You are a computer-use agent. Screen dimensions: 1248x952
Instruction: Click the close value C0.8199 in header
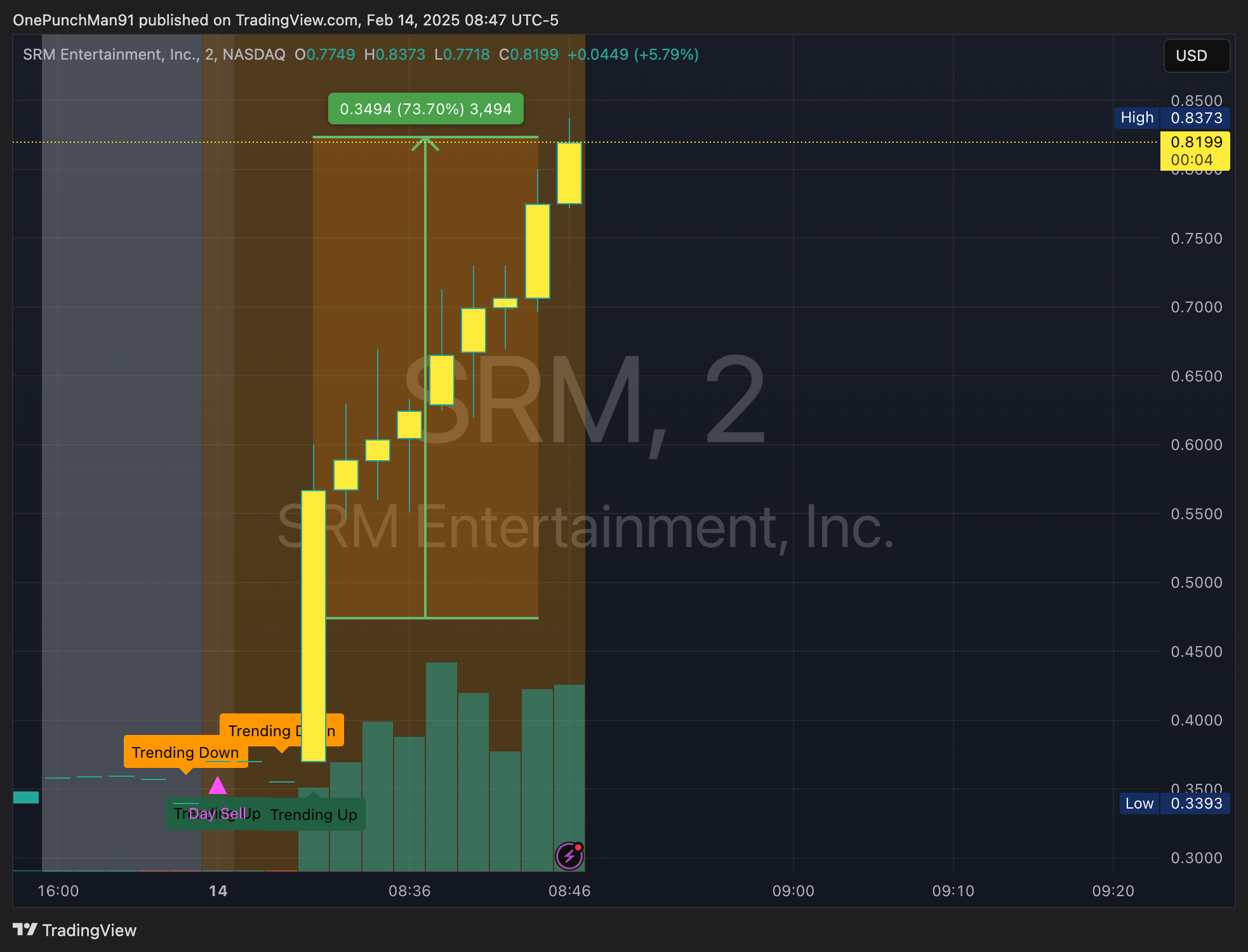[529, 55]
